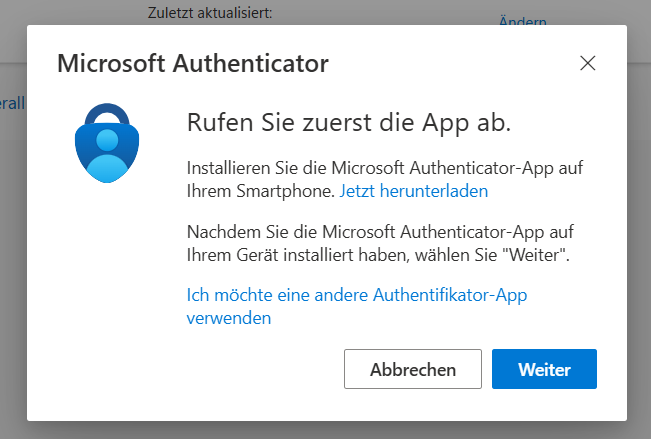Click the dimmed page area below the dialog
651x439 pixels.
(x=325, y=429)
